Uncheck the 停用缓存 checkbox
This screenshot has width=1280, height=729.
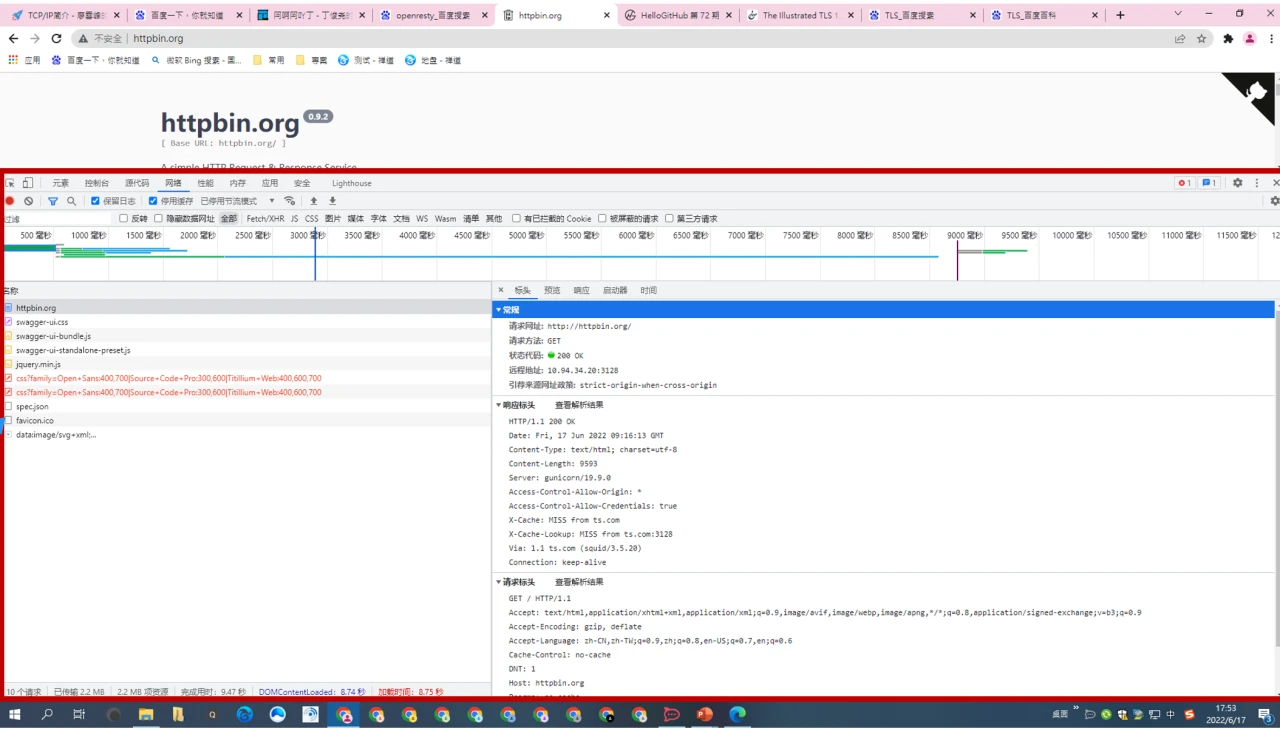(x=153, y=201)
